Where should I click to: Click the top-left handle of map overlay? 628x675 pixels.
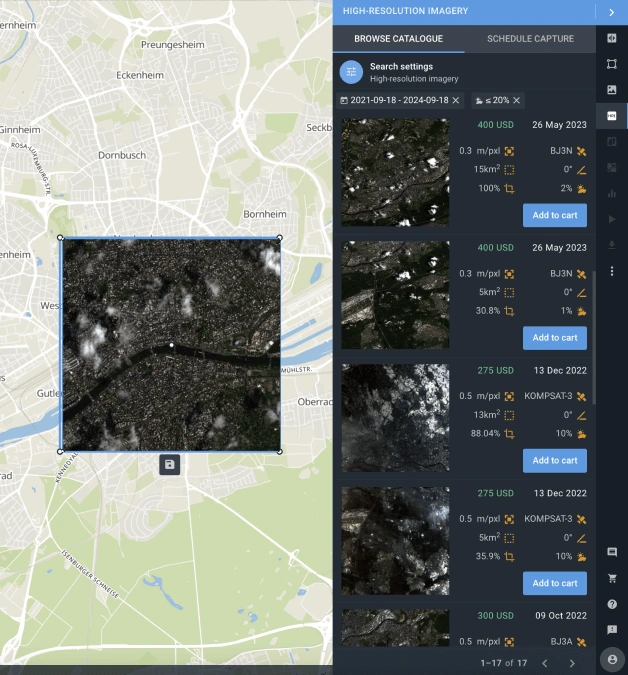tap(60, 238)
